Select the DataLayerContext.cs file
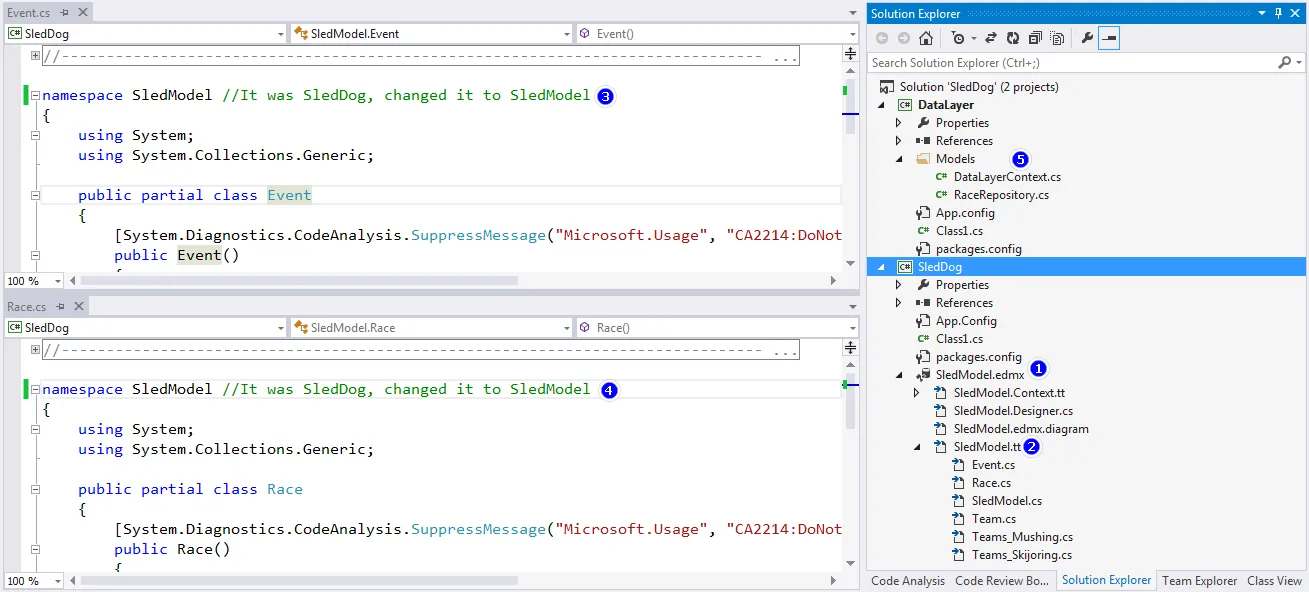Screen dimensions: 1309x592 click(x=1007, y=177)
